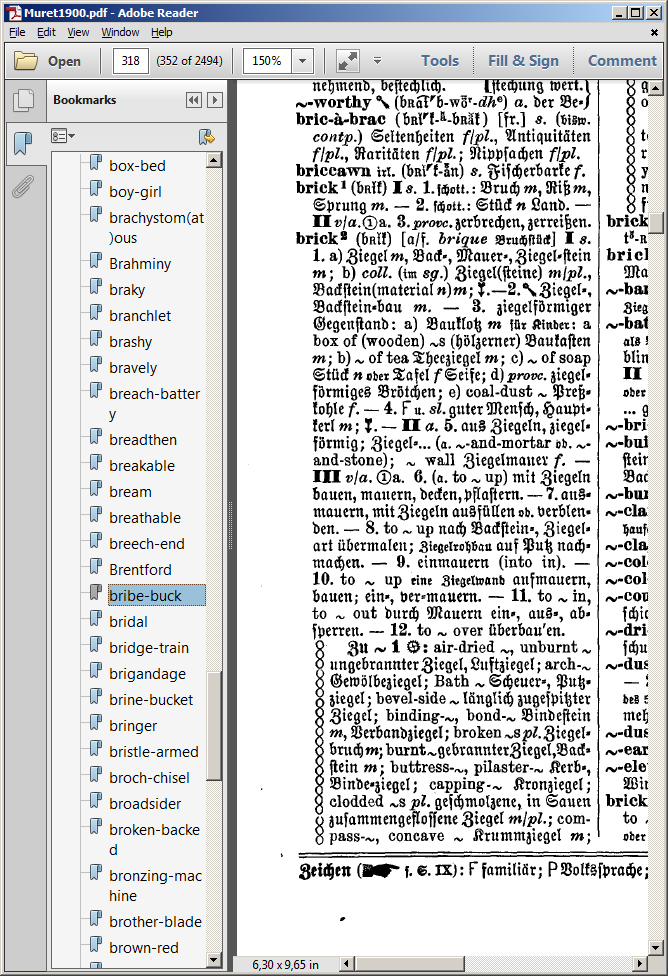Image resolution: width=668 pixels, height=976 pixels.
Task: Click the bookmarks list scrollbar thumb
Action: 214,726
